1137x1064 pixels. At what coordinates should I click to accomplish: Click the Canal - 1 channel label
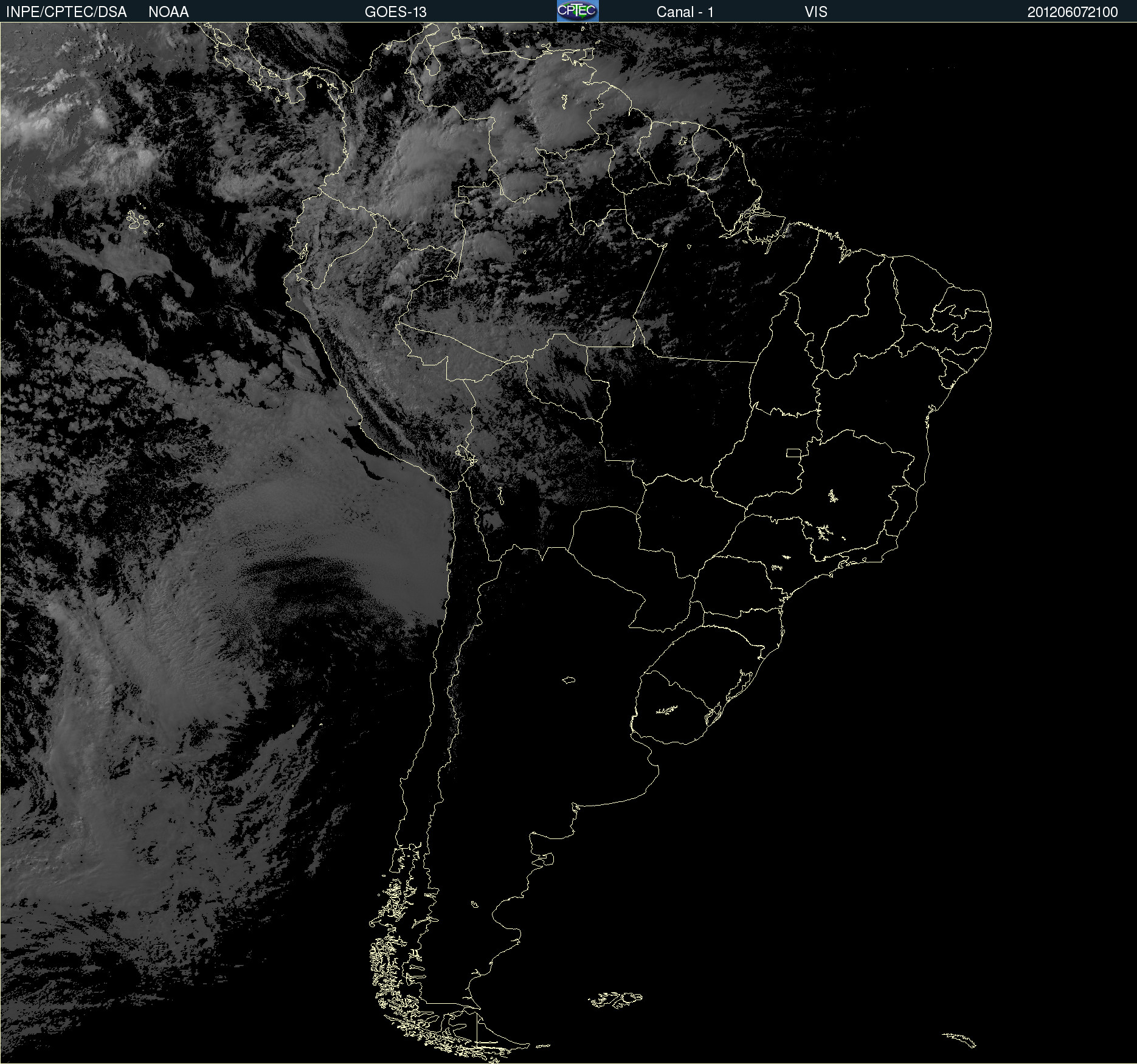[x=685, y=12]
